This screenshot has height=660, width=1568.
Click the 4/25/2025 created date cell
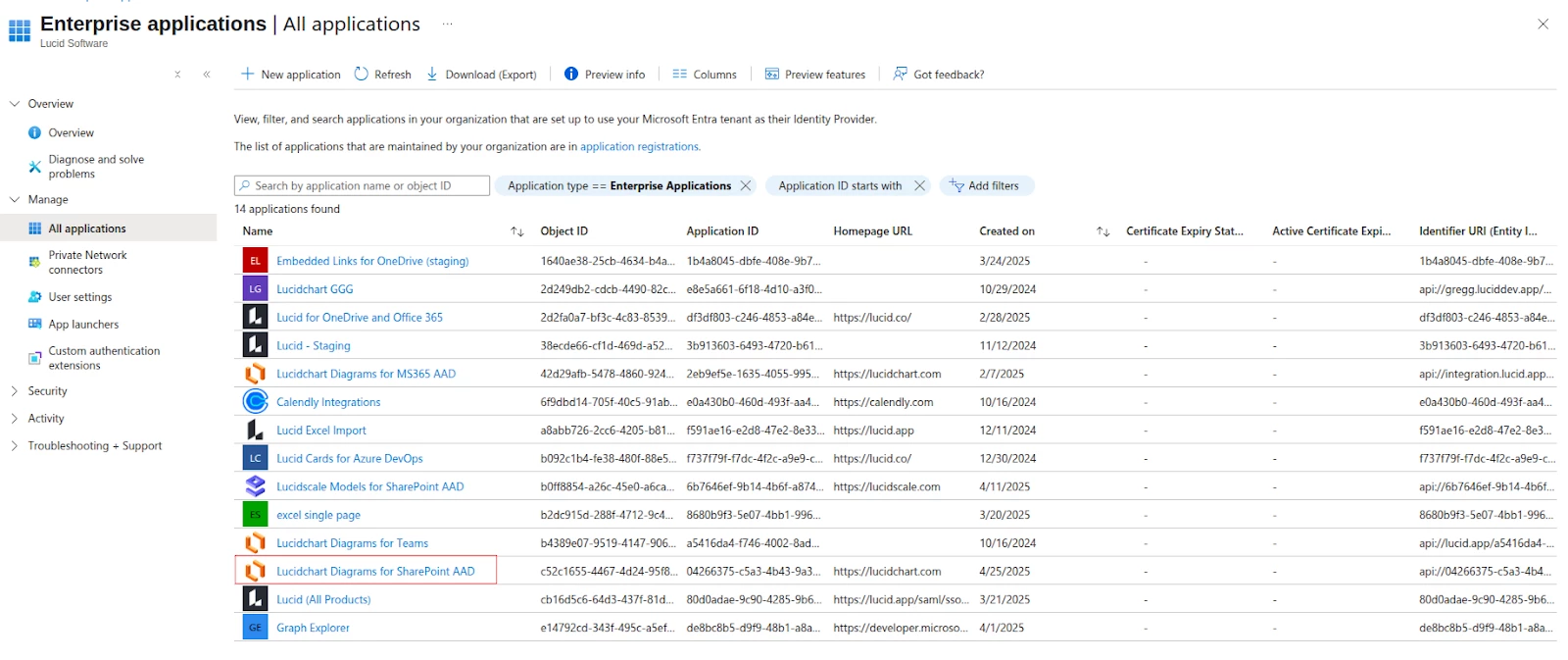pyautogui.click(x=1004, y=571)
